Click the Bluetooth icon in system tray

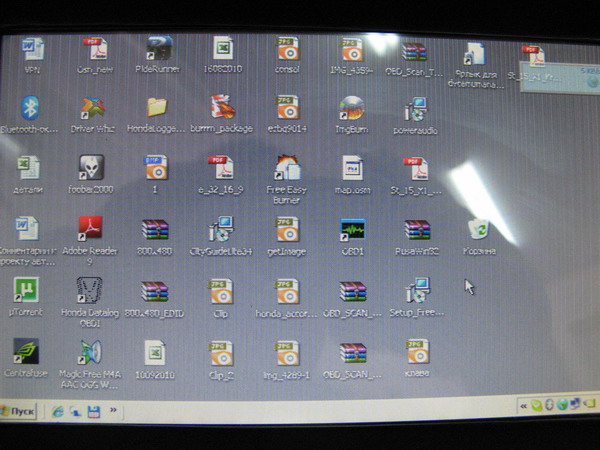[549, 405]
